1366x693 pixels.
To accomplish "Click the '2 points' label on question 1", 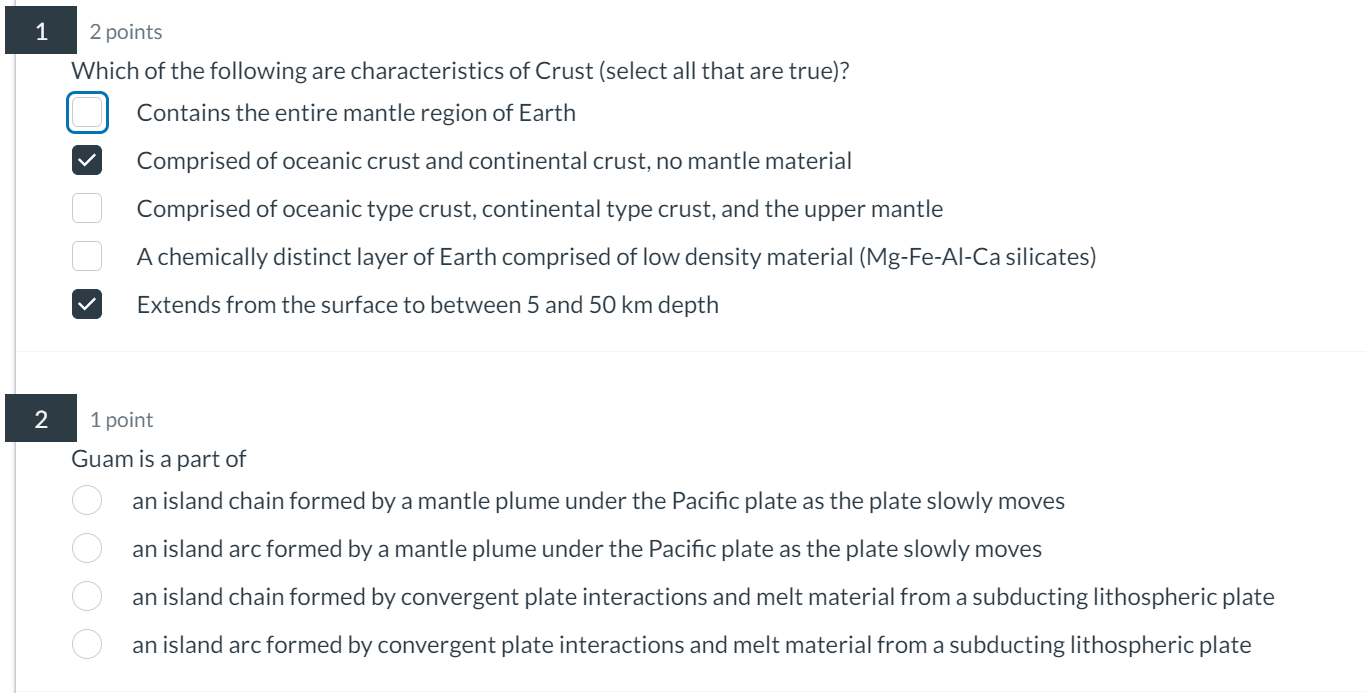I will 125,31.
